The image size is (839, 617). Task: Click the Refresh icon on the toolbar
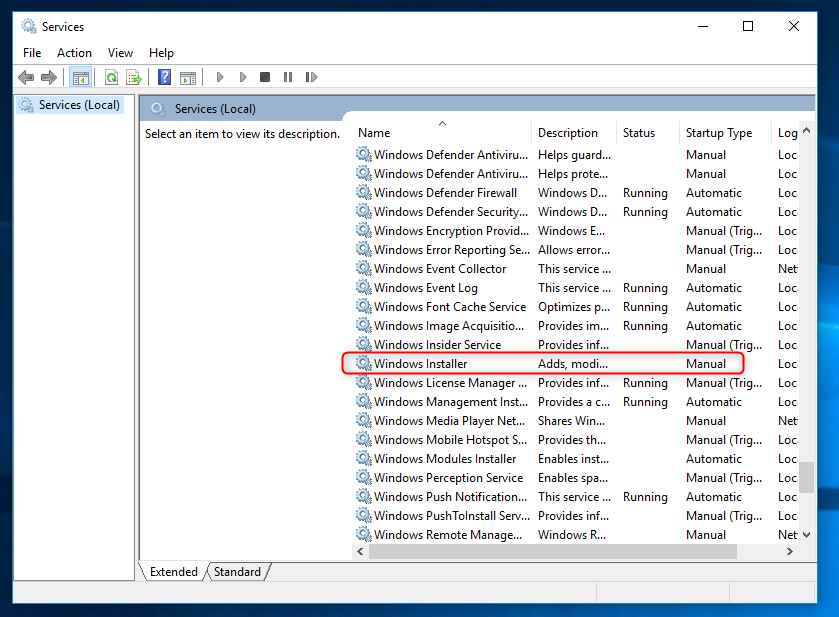pyautogui.click(x=110, y=77)
